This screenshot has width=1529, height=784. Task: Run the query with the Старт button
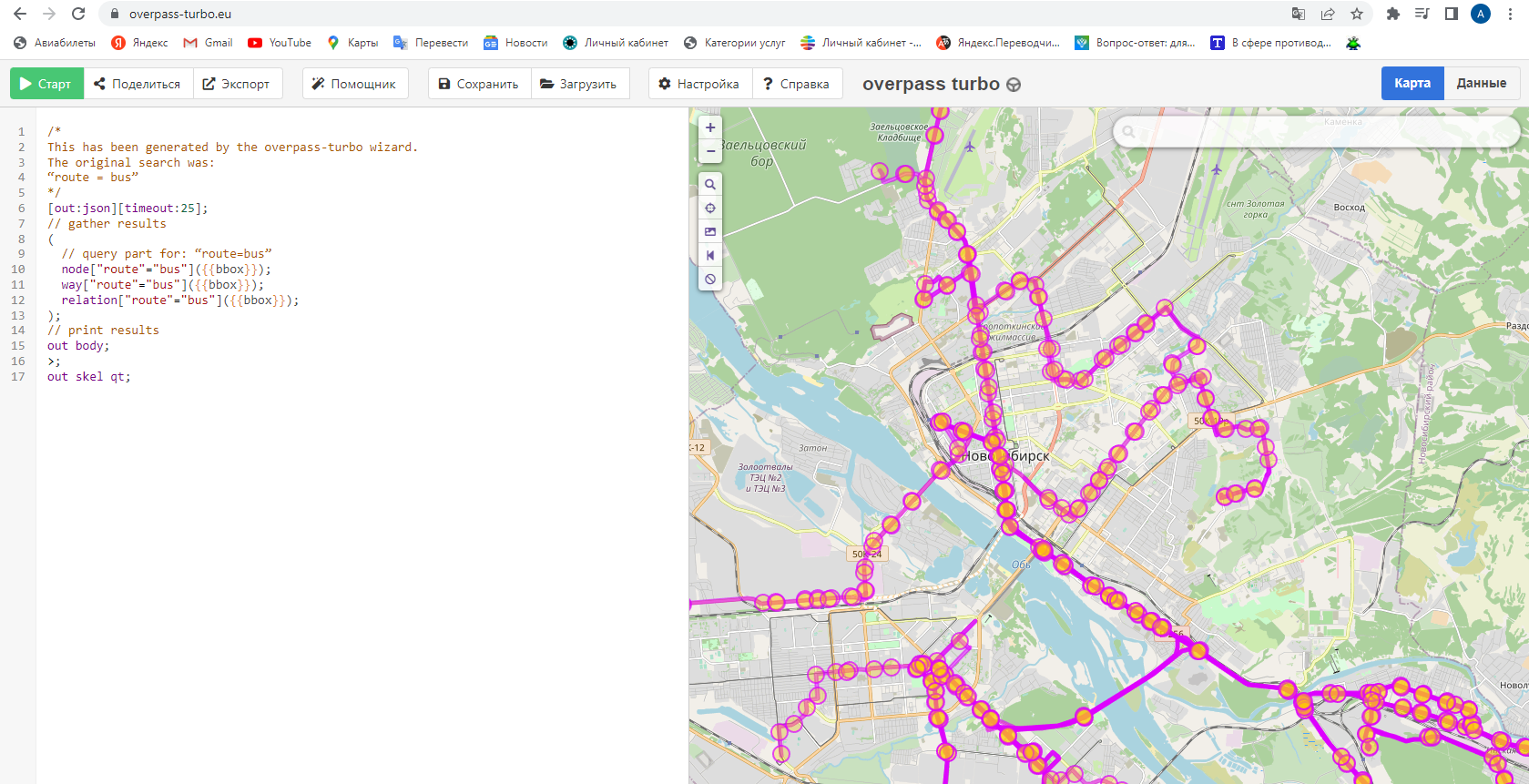pos(46,84)
